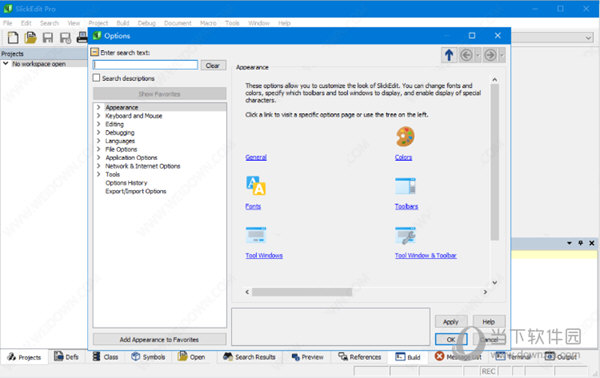Open the Search menu

(x=49, y=23)
